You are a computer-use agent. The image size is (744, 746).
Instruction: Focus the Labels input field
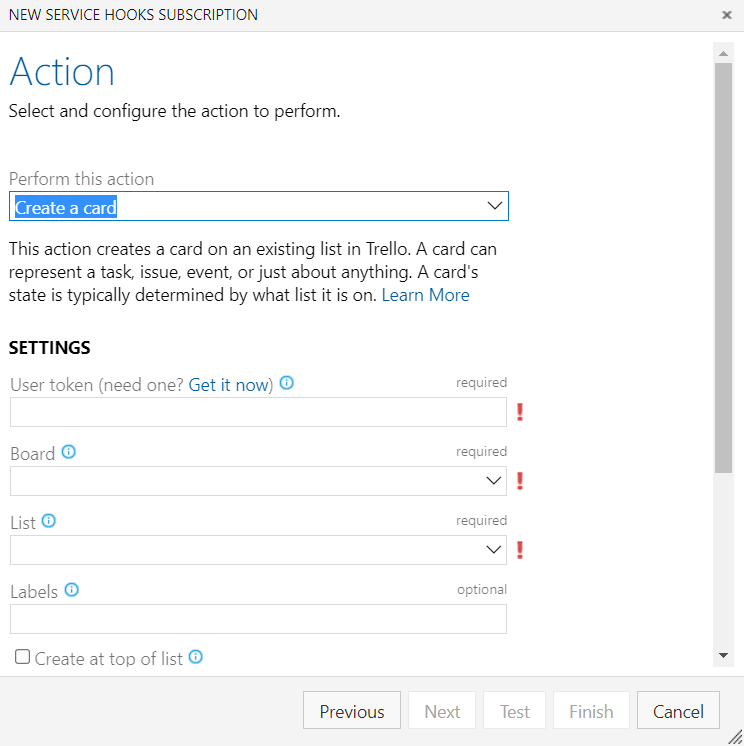coord(258,619)
